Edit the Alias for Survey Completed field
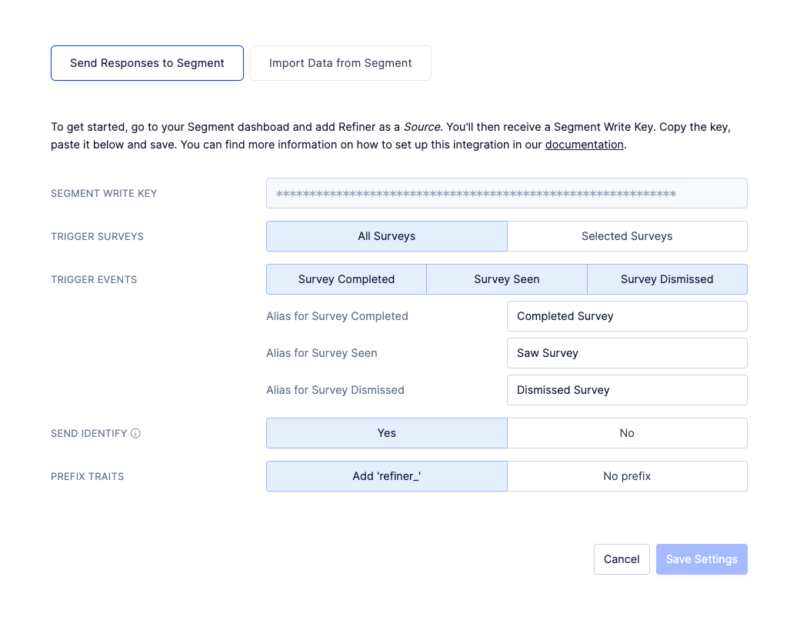Viewport: 800px width, 620px height. (x=627, y=316)
